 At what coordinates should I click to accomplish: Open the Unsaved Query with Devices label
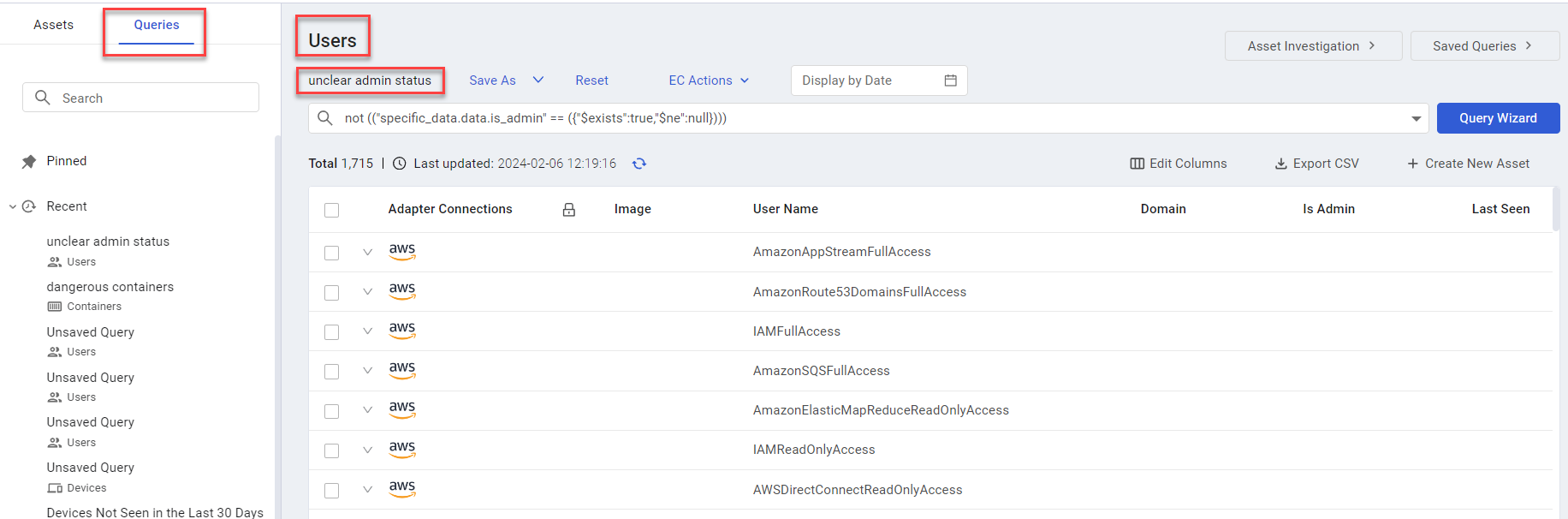tap(91, 468)
